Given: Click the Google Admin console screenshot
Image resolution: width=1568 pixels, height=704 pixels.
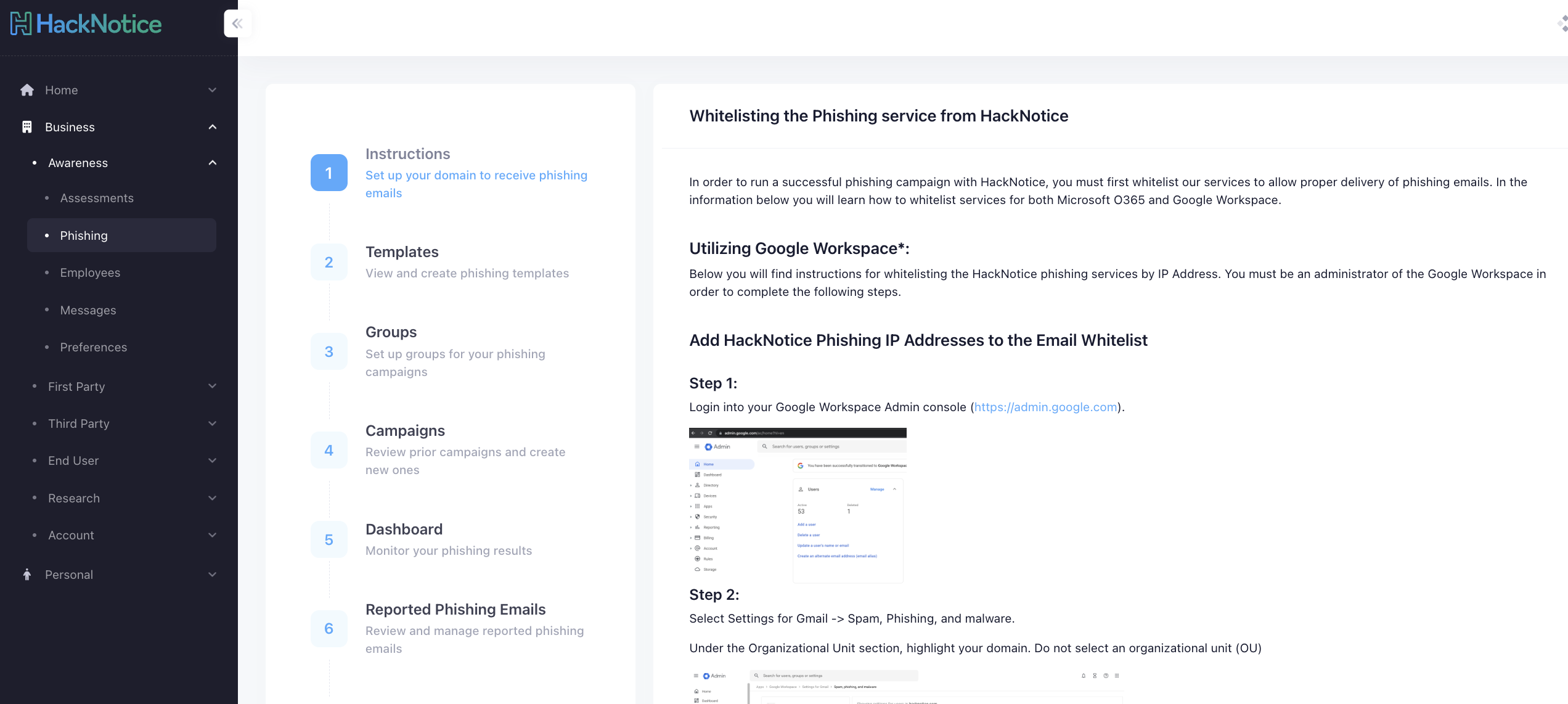Looking at the screenshot, I should coord(797,505).
